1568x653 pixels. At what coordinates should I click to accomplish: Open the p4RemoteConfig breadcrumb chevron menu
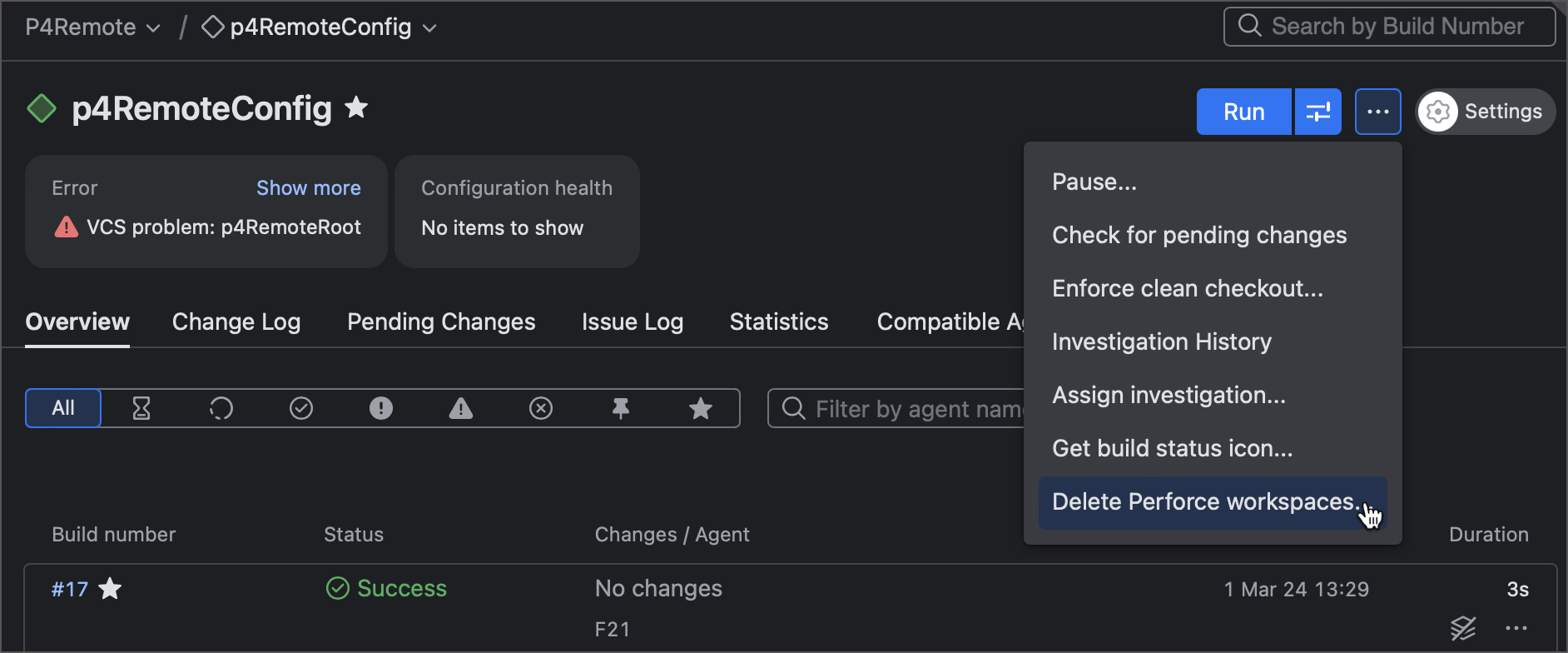(x=429, y=27)
